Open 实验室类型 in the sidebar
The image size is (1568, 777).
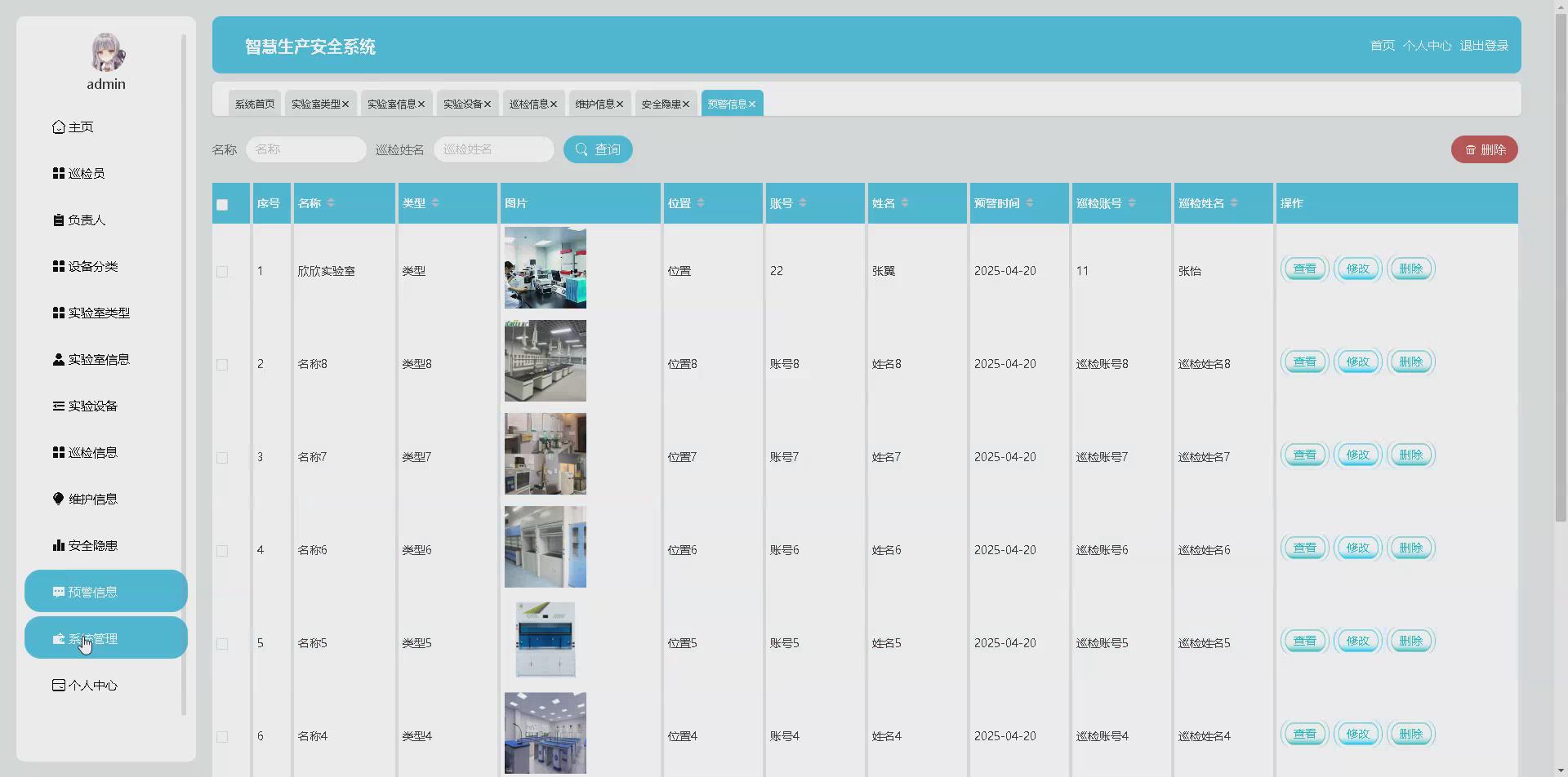(105, 313)
